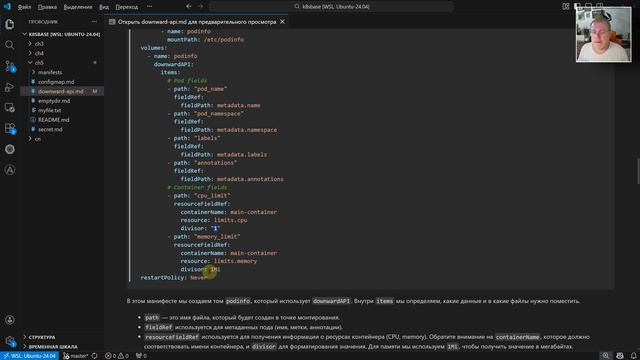The height and width of the screenshot is (360, 640).
Task: Click the Проводник panel title
Action: 43,22
